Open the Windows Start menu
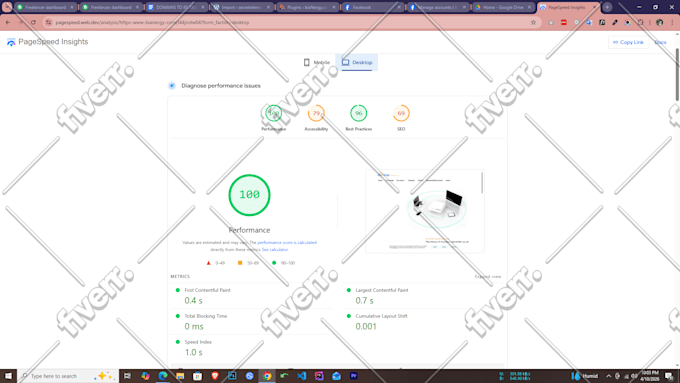This screenshot has width=680, height=383. (8, 376)
